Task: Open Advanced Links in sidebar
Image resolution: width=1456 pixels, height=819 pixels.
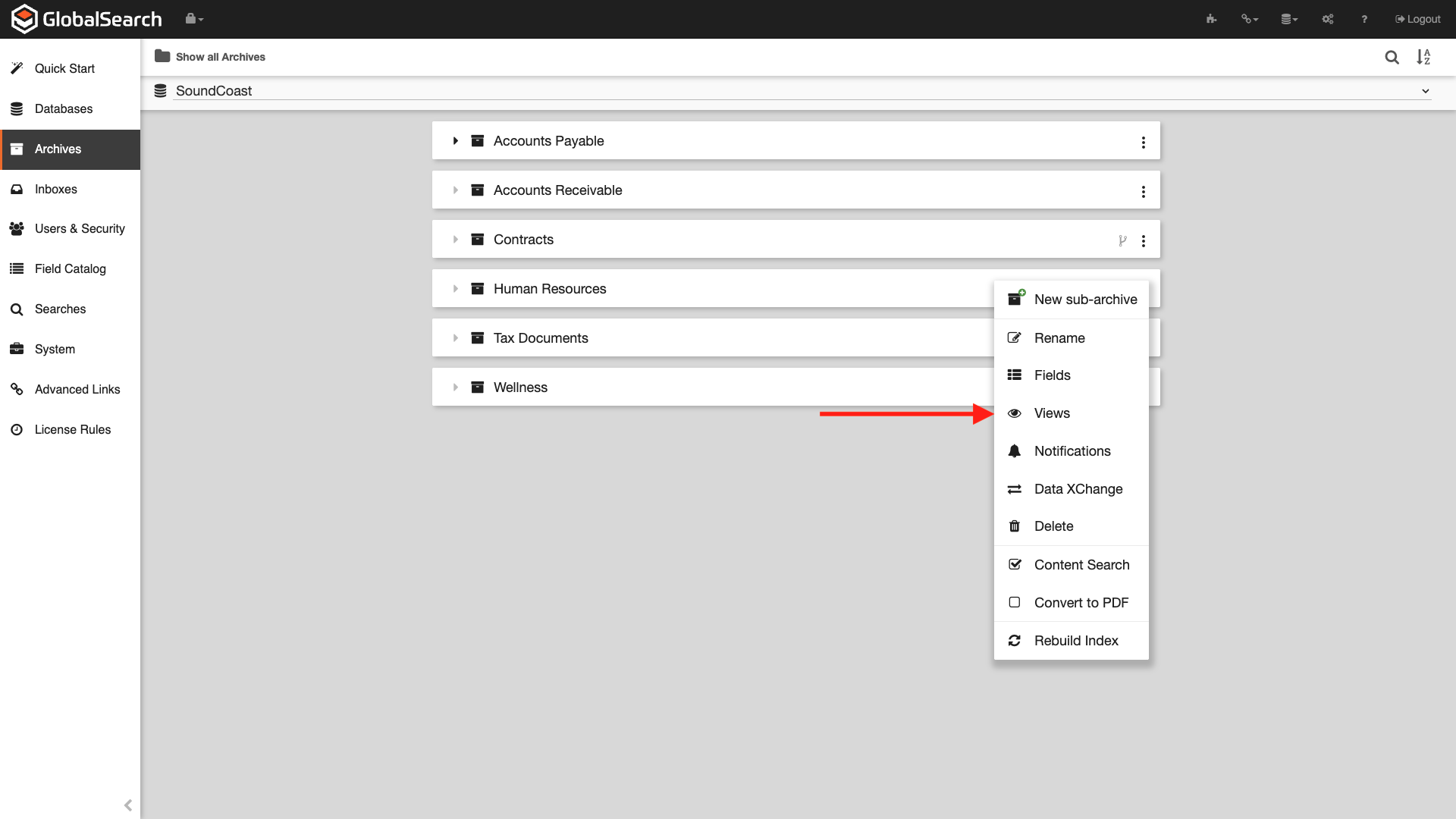Action: [x=70, y=389]
